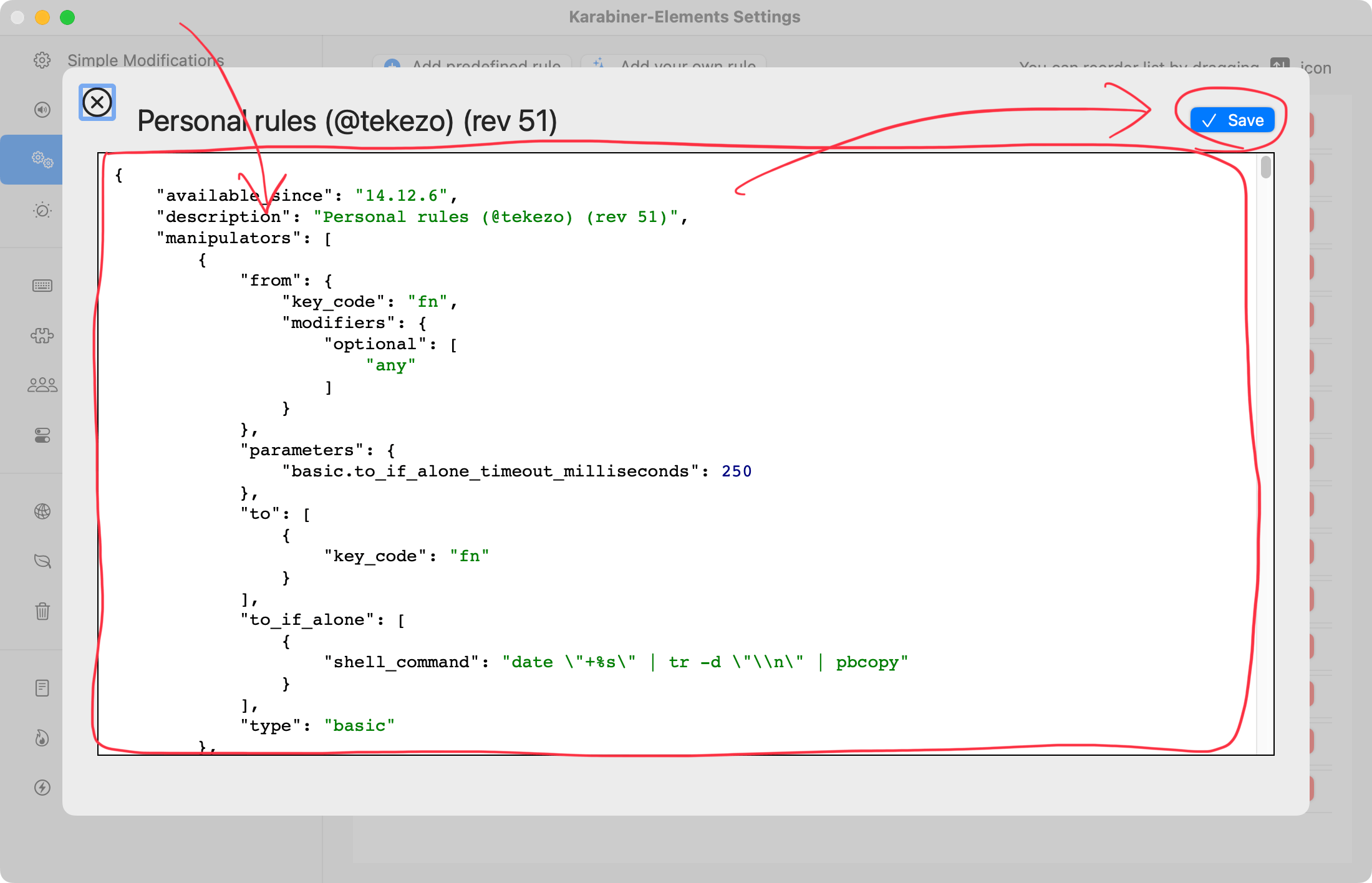The width and height of the screenshot is (1372, 883).
Task: Open the Parameters dial icon in the sidebar
Action: [42, 210]
